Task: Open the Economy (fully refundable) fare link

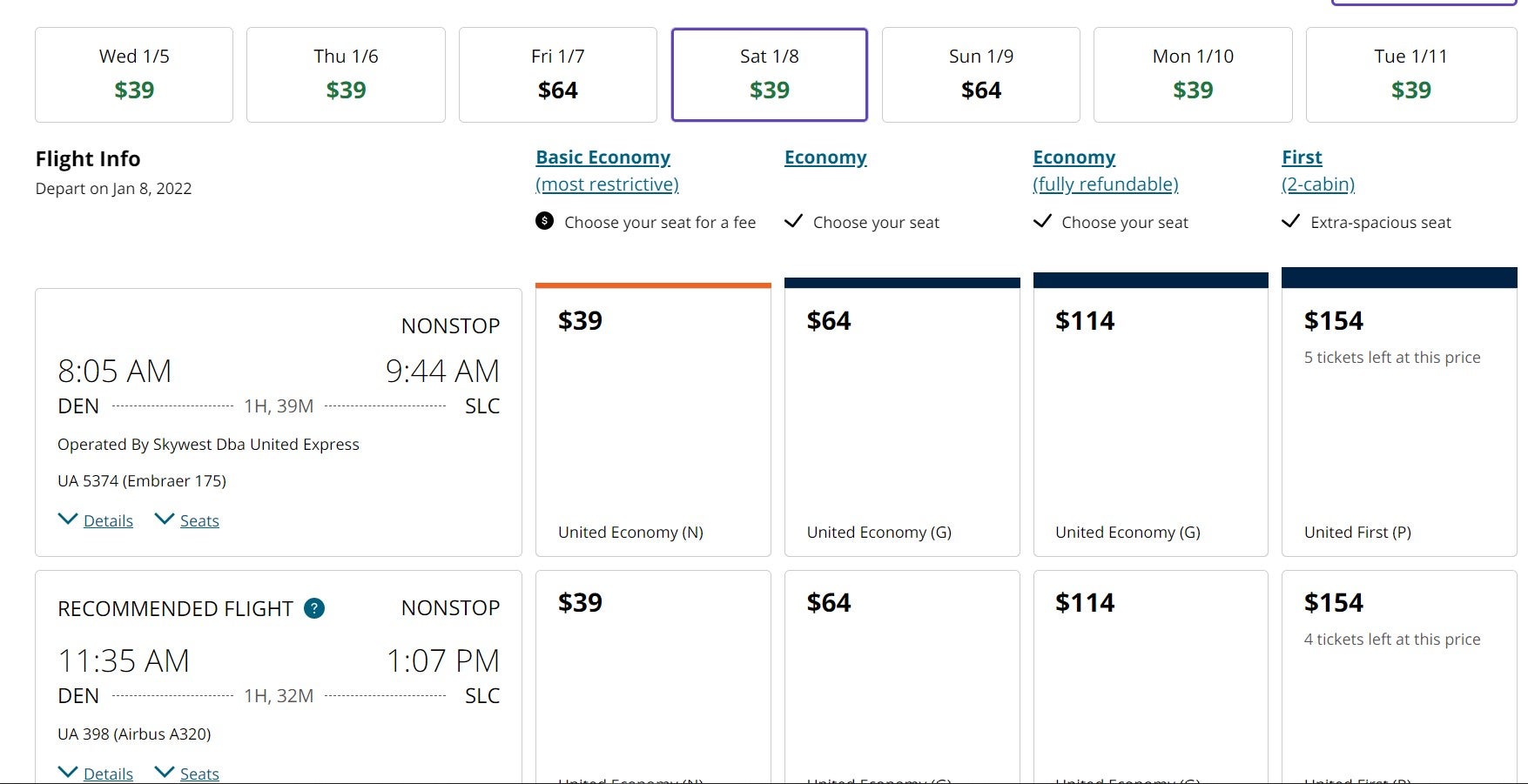Action: click(x=1105, y=171)
